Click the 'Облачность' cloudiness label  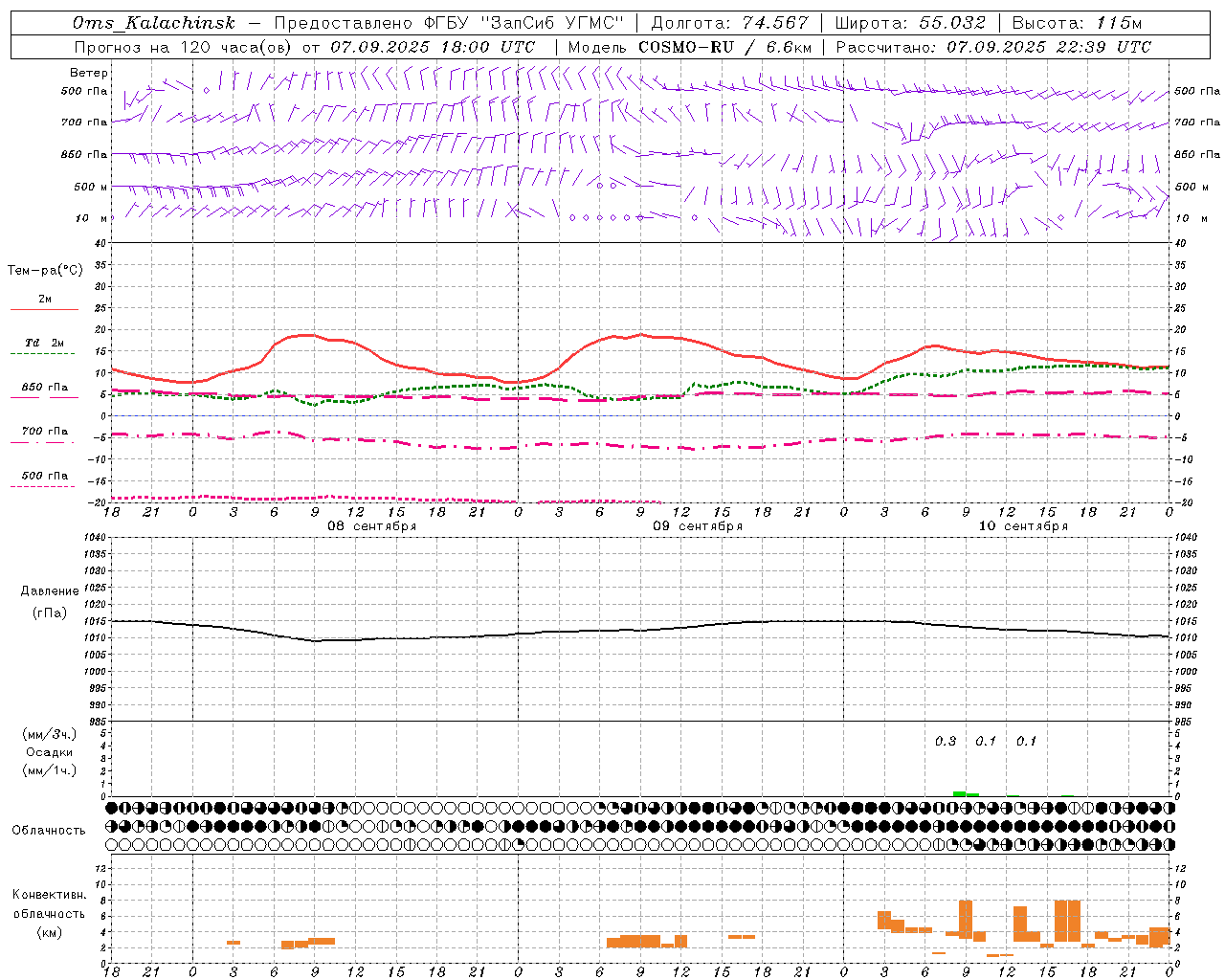point(49,830)
